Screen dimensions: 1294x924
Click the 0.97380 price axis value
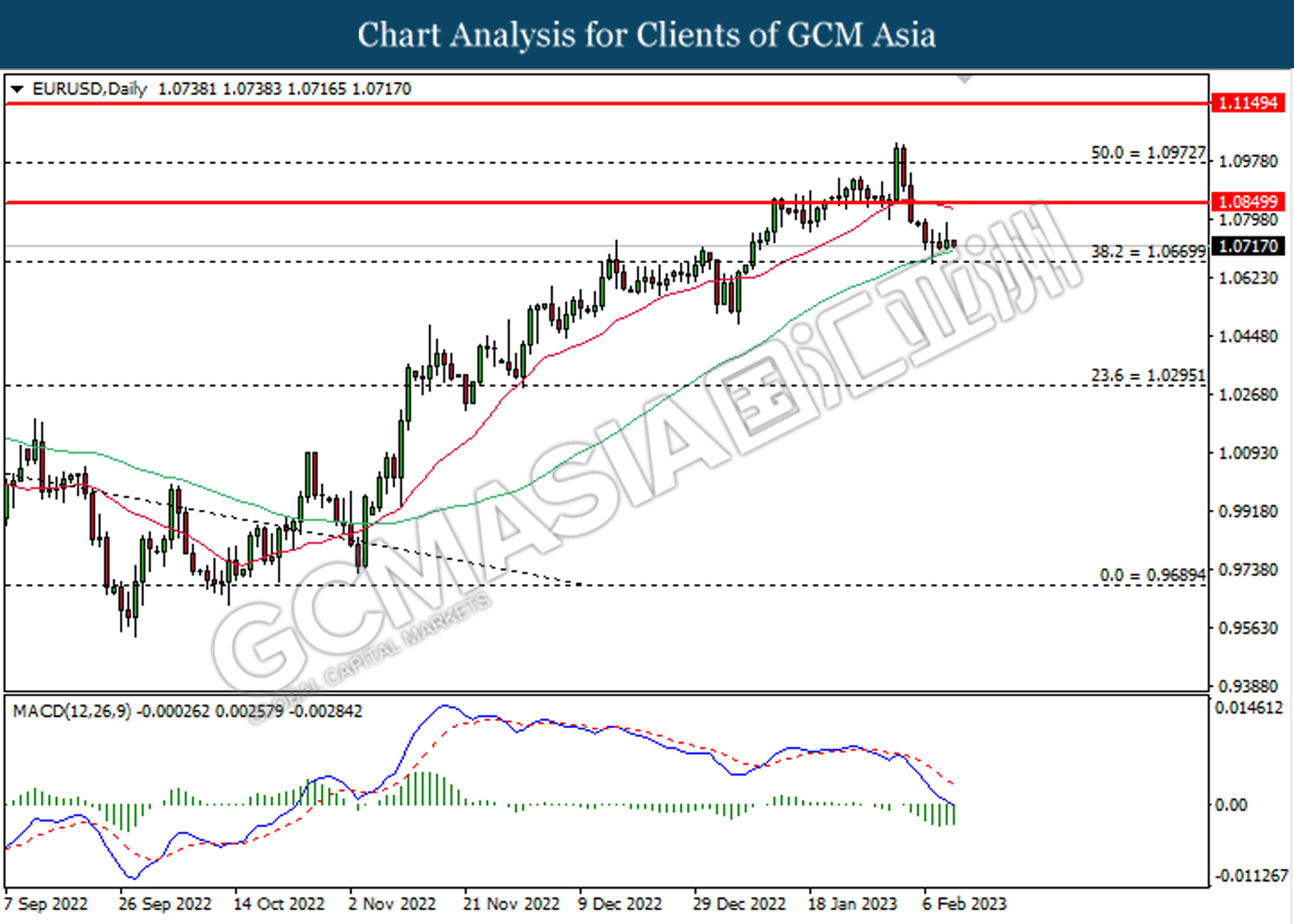[x=1248, y=569]
